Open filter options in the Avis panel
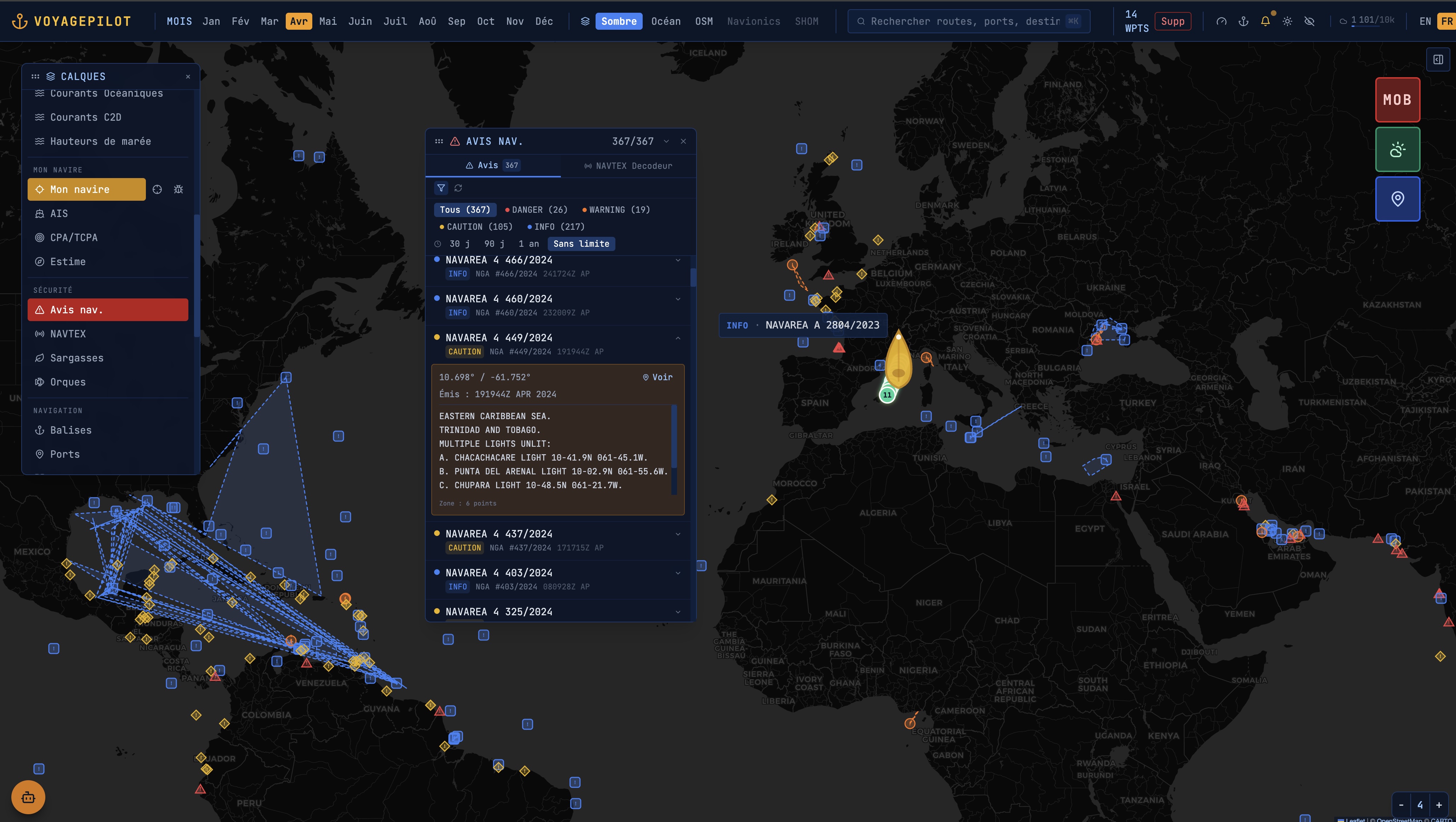Image resolution: width=1456 pixels, height=822 pixels. (442, 188)
